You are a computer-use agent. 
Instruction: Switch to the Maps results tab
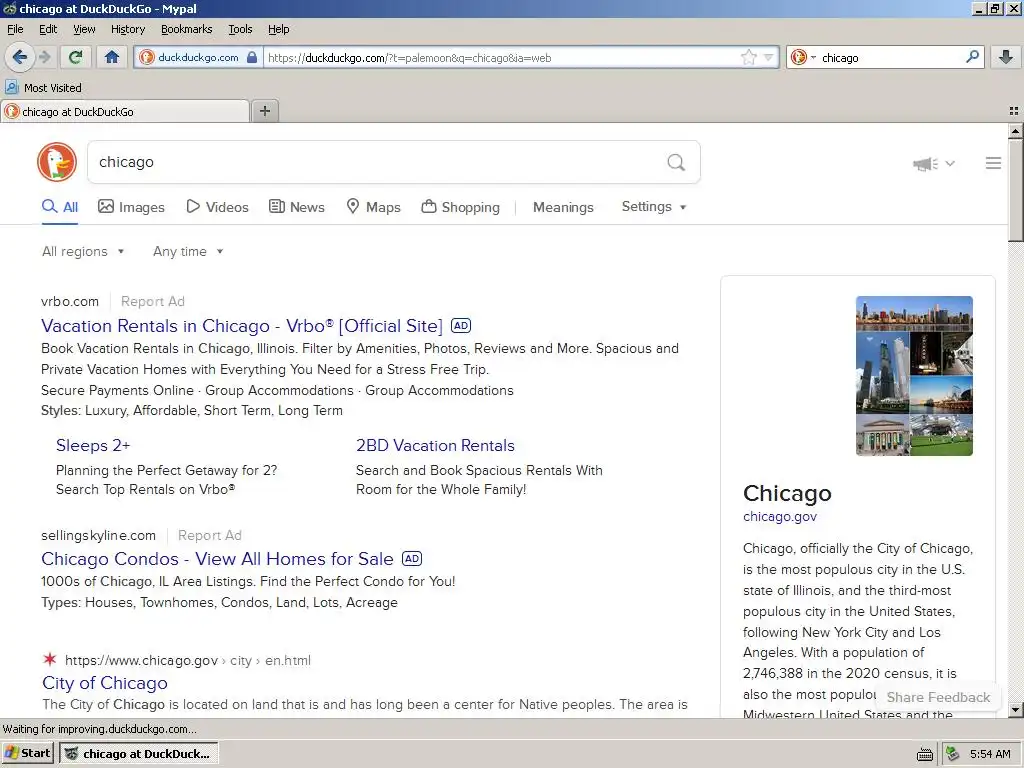[373, 207]
